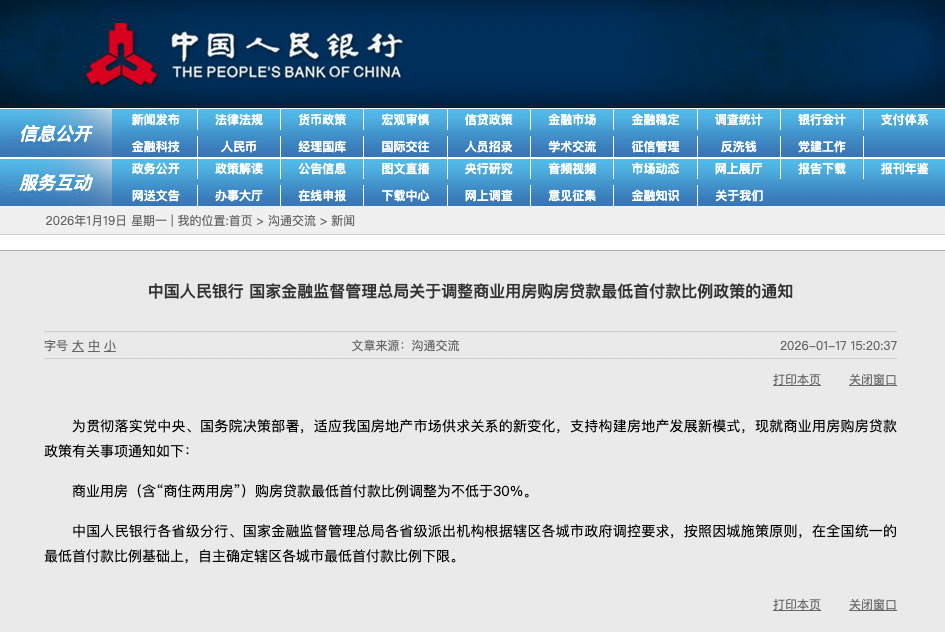Viewport: 945px width, 632px height.
Task: Follow the 新闻 breadcrumb link
Action: (343, 221)
